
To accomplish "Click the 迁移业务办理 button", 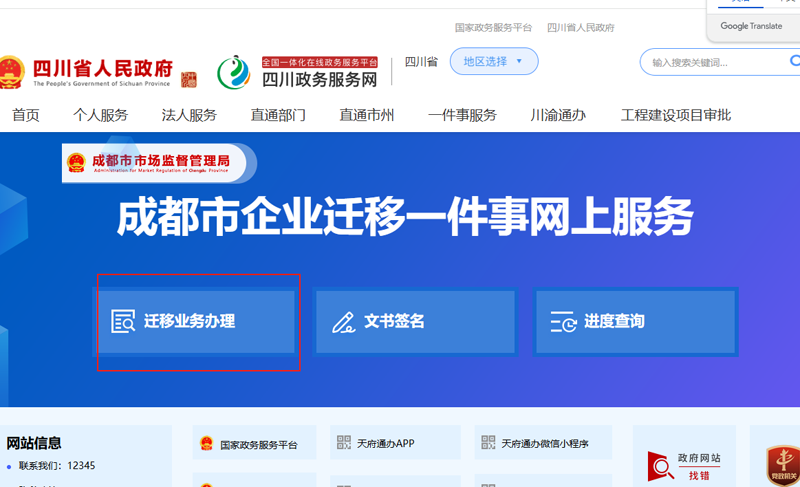I will click(x=196, y=322).
